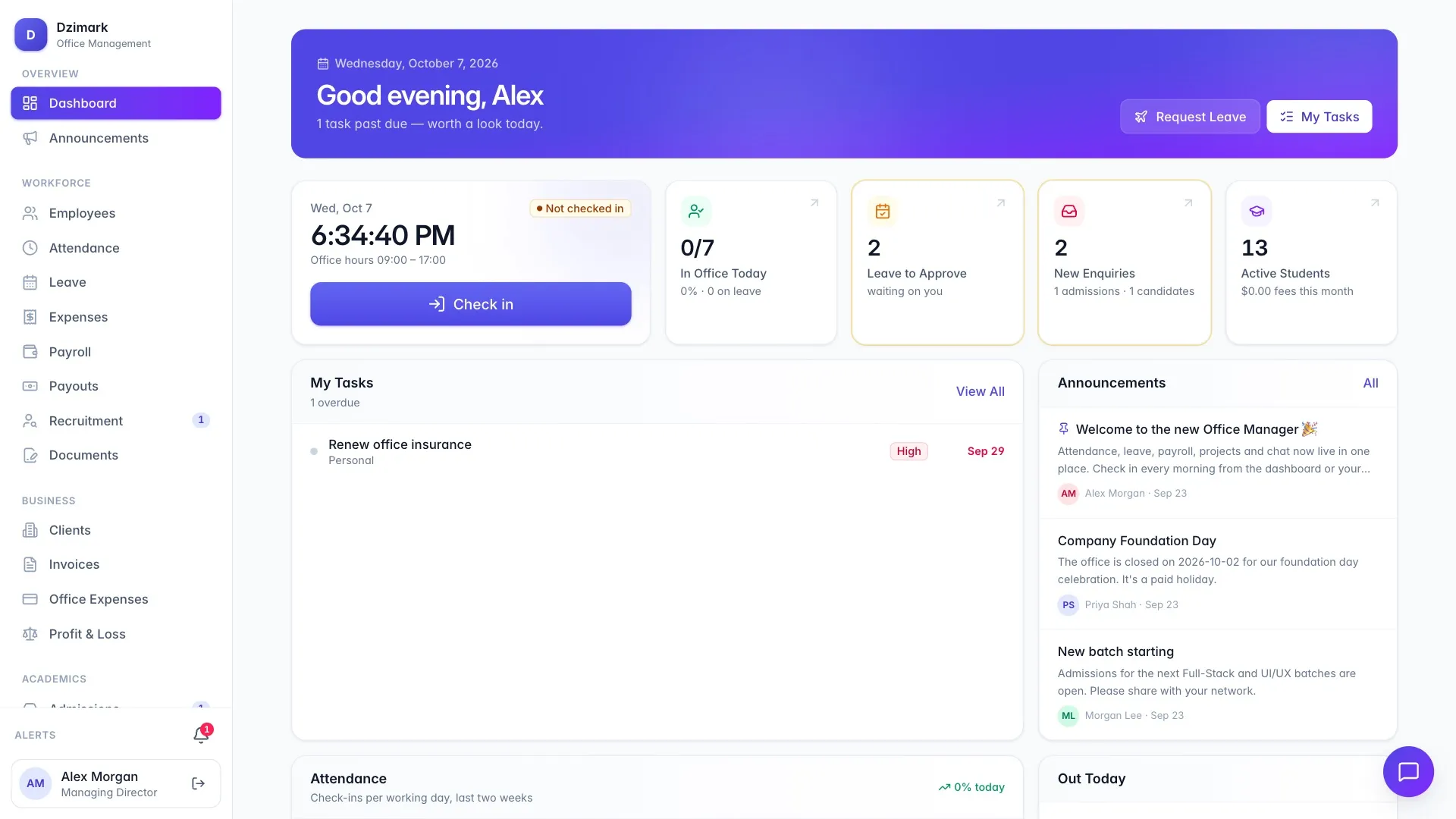Open the floating chat bubble button
Image resolution: width=1456 pixels, height=819 pixels.
pyautogui.click(x=1408, y=772)
